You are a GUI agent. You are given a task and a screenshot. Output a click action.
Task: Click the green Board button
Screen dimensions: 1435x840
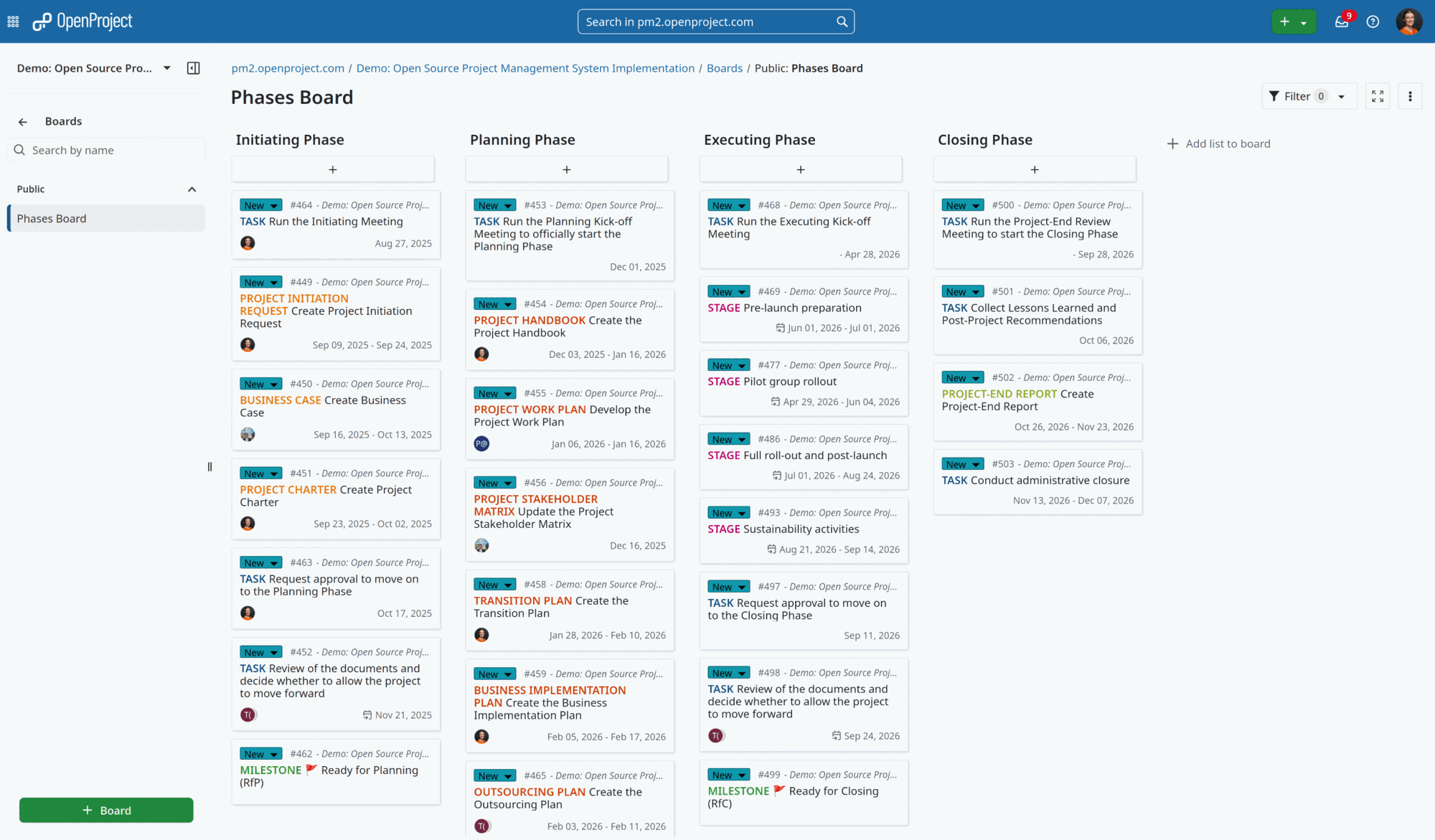105,810
